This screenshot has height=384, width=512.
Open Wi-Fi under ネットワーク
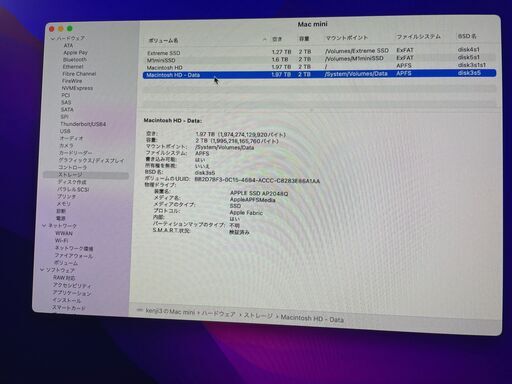(61, 240)
